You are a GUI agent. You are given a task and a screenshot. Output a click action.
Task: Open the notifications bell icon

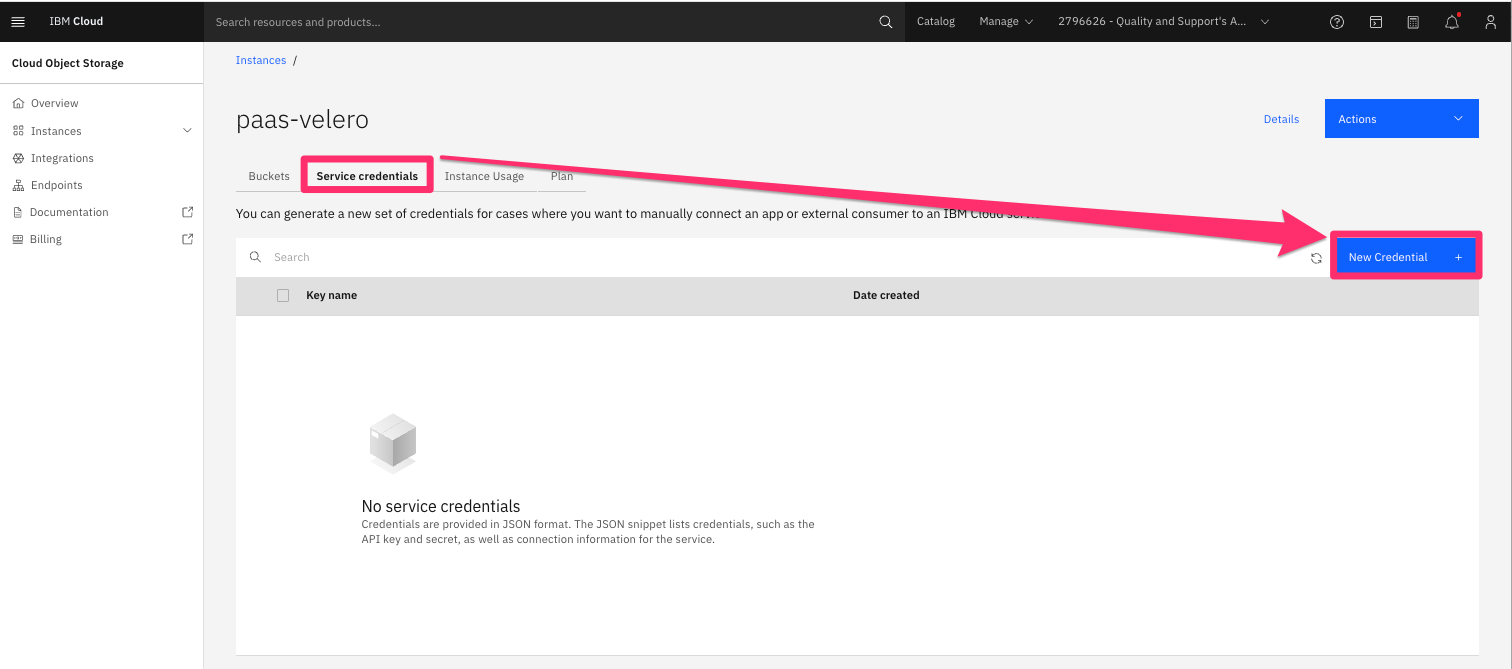coord(1452,21)
